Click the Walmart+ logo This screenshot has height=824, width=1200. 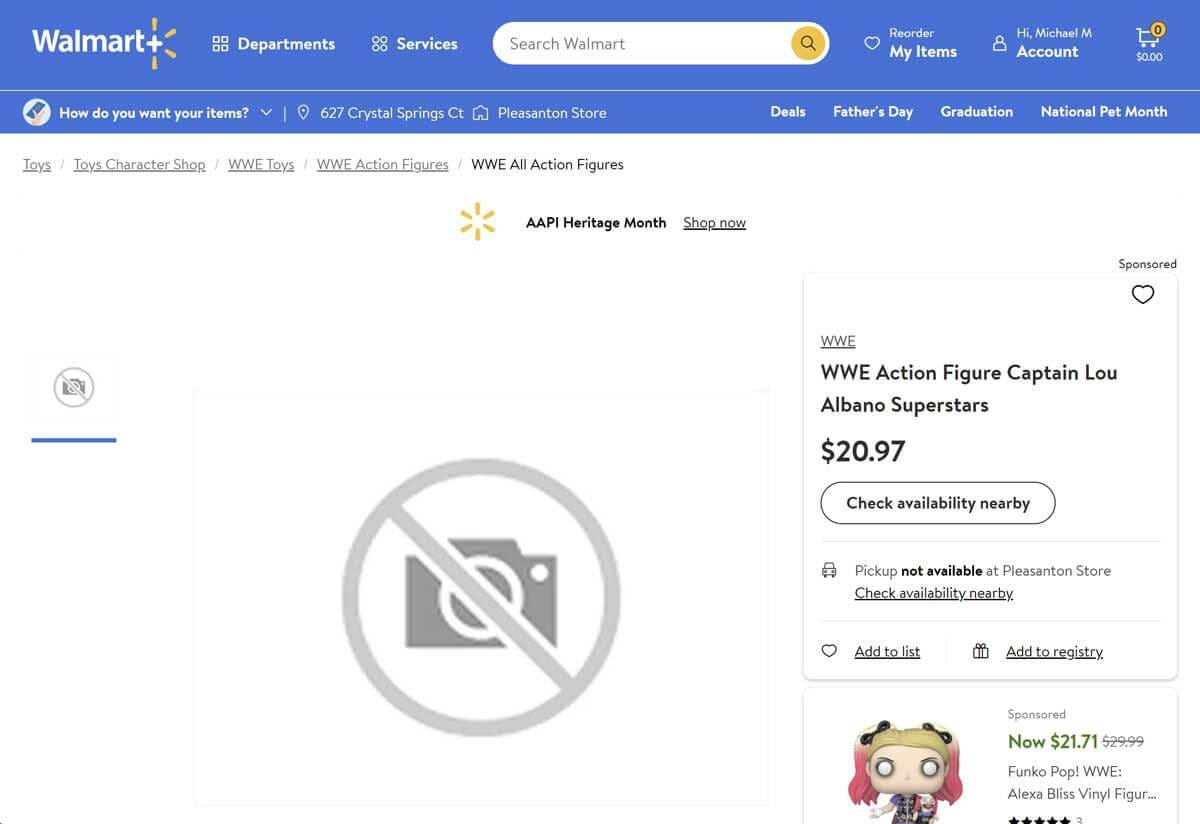[104, 43]
